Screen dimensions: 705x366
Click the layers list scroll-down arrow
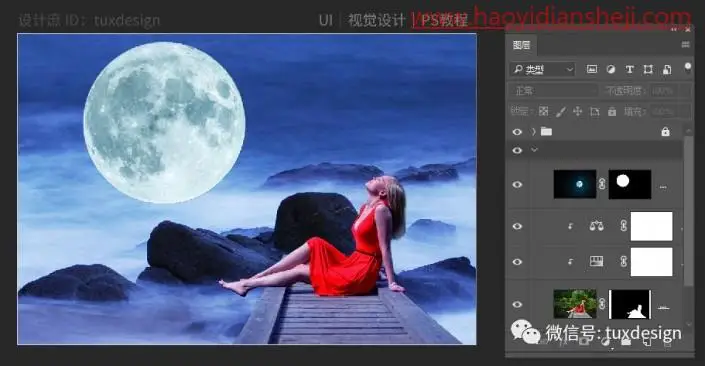click(689, 325)
